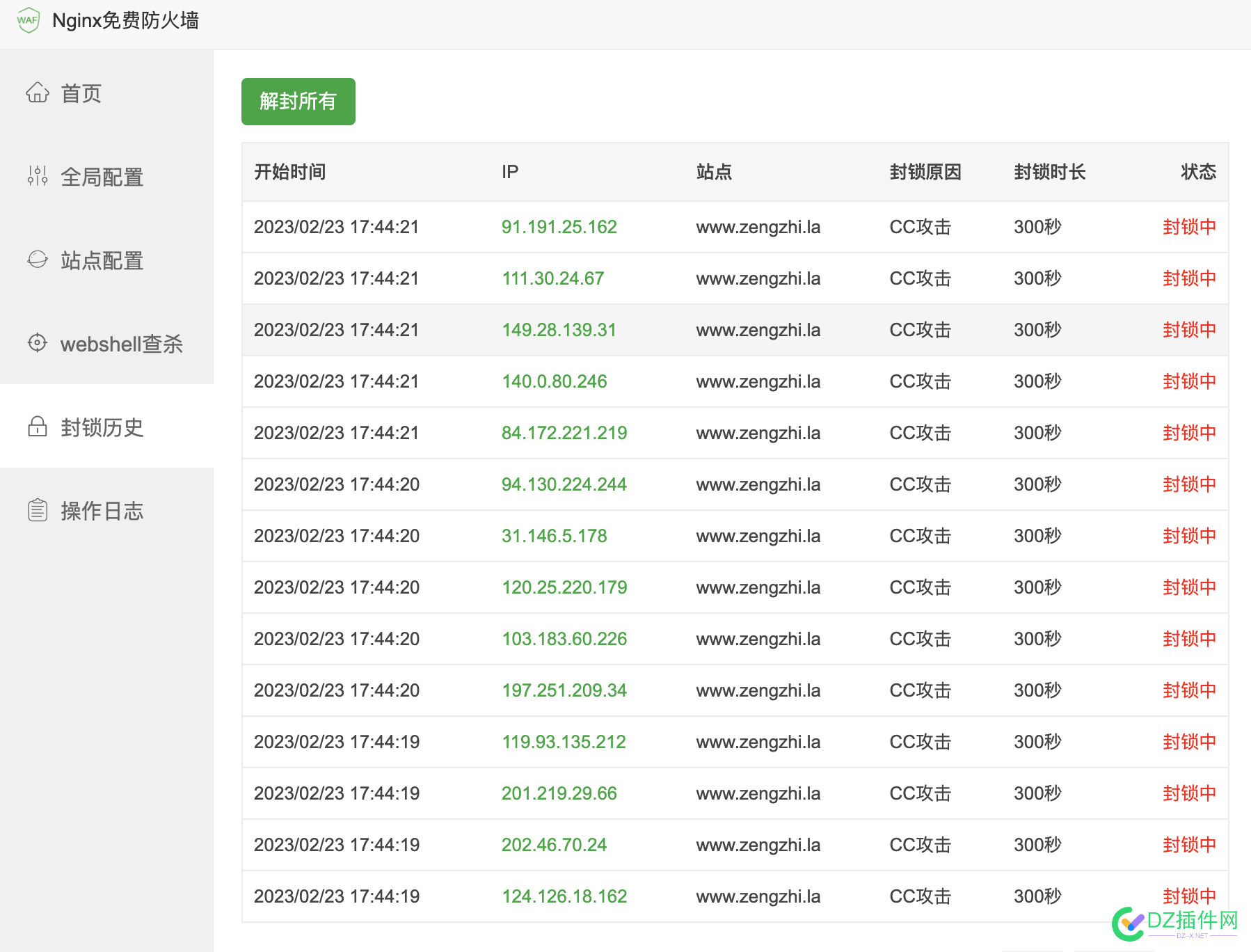Click 封锁中 status for 201.219.29.66
Image resolution: width=1251 pixels, height=952 pixels.
[1190, 793]
